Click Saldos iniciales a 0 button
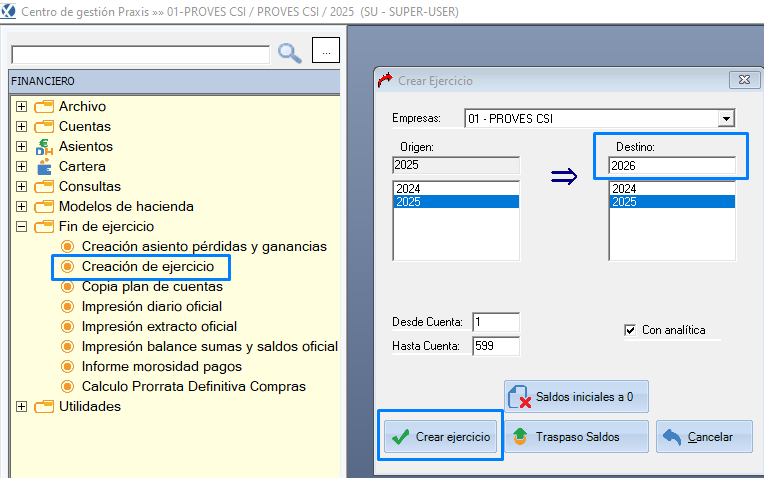This screenshot has height=478, width=764. tap(576, 397)
